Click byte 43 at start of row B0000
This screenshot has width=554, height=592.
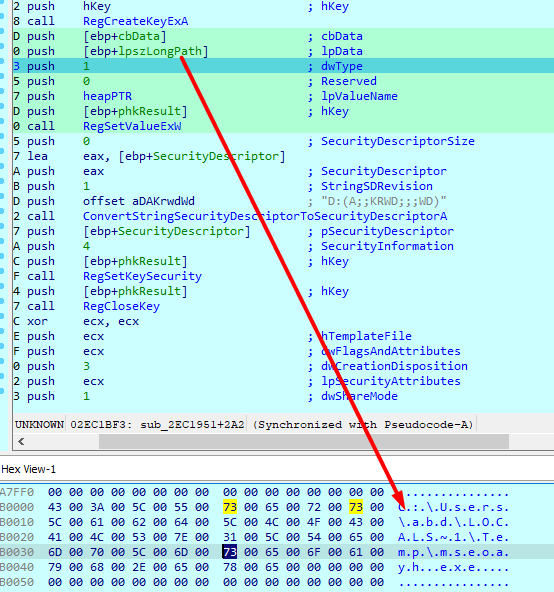pos(55,507)
